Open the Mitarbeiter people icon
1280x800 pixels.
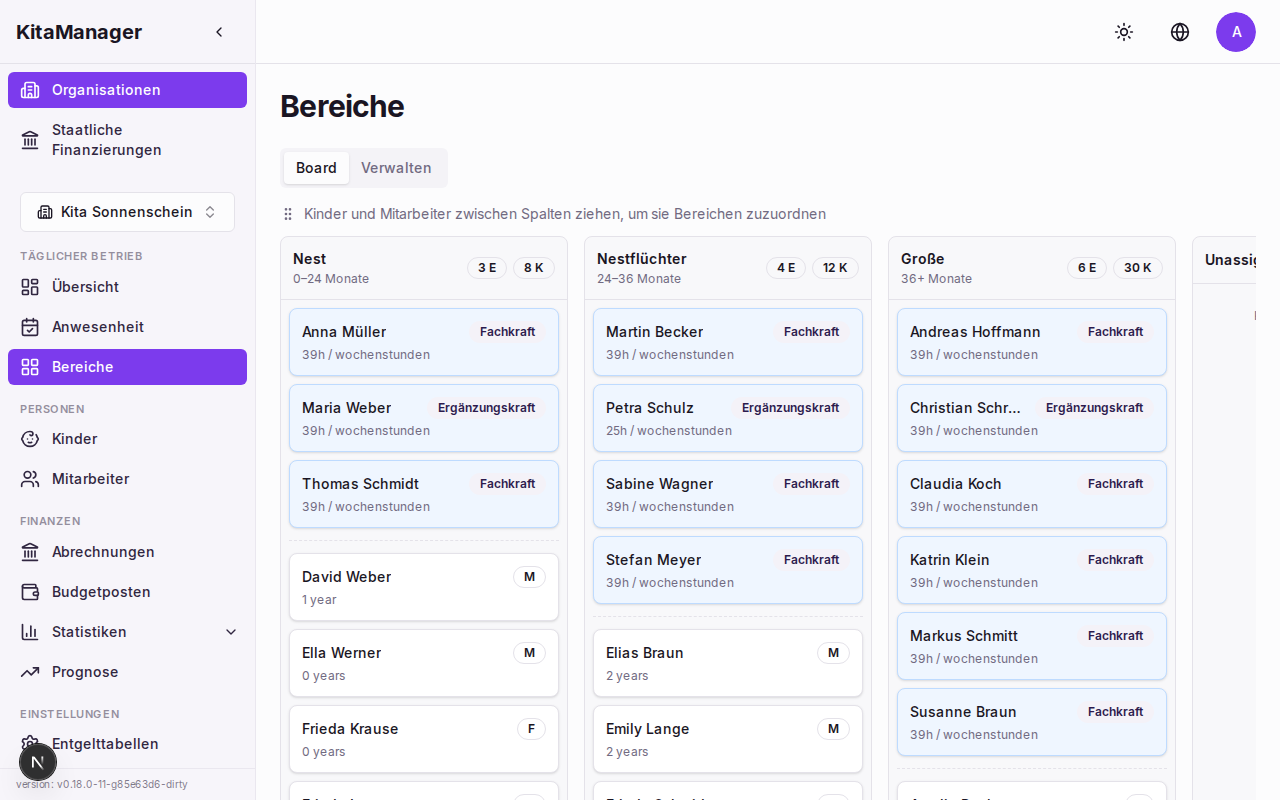coord(31,479)
